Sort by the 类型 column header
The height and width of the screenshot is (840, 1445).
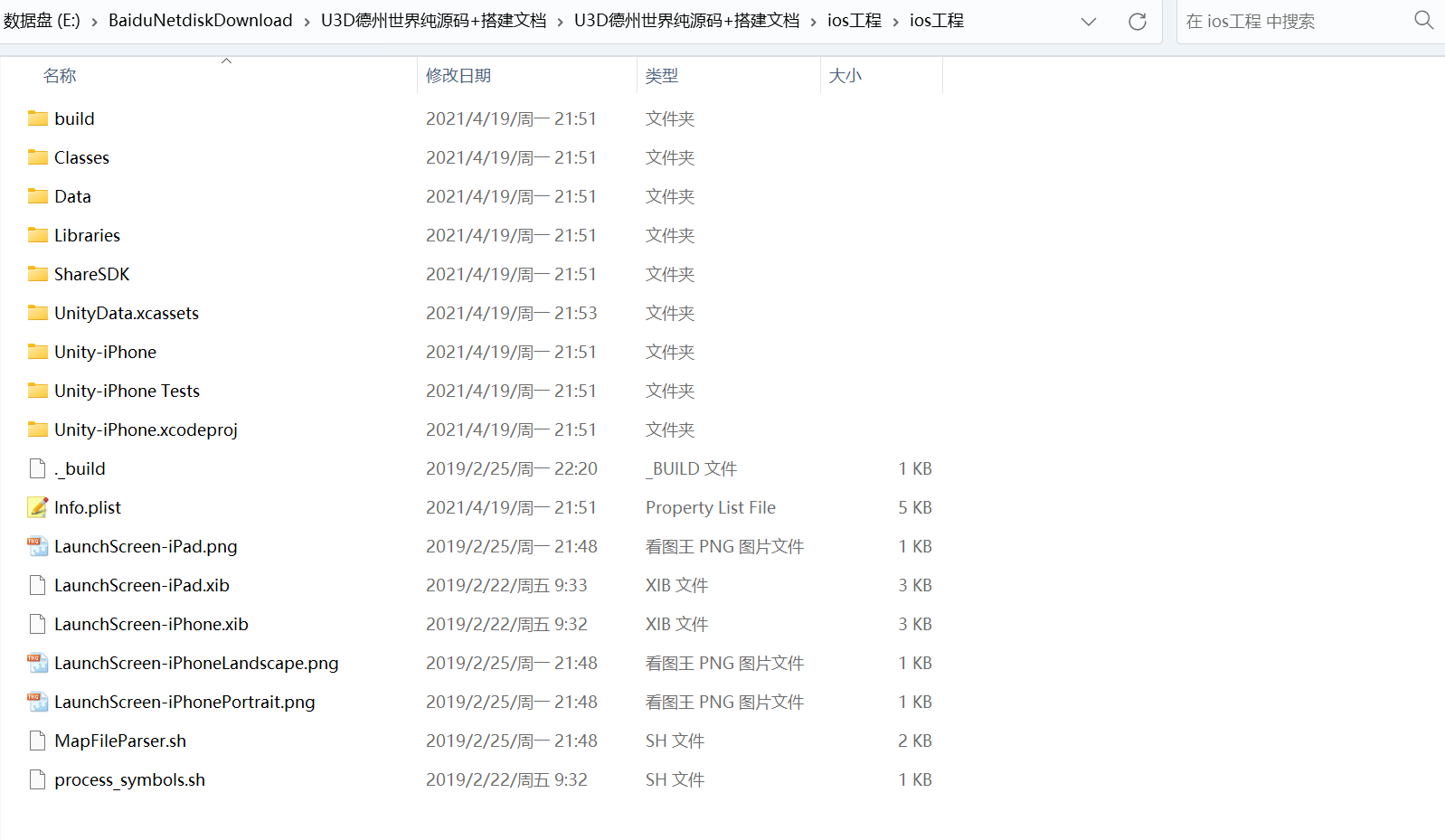(x=662, y=76)
